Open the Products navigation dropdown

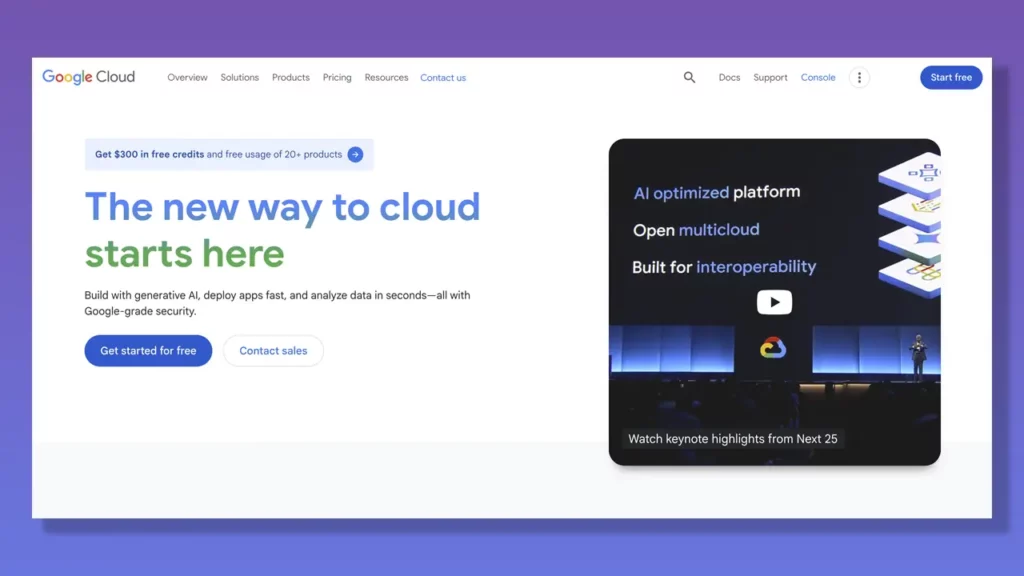[x=290, y=77]
